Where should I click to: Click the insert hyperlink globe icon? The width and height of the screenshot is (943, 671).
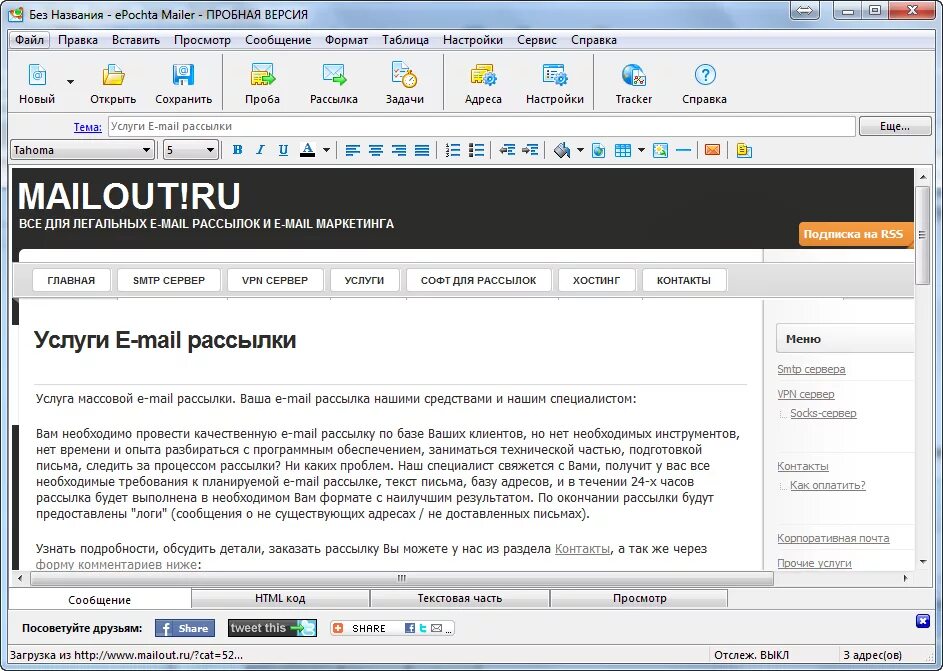(x=598, y=150)
